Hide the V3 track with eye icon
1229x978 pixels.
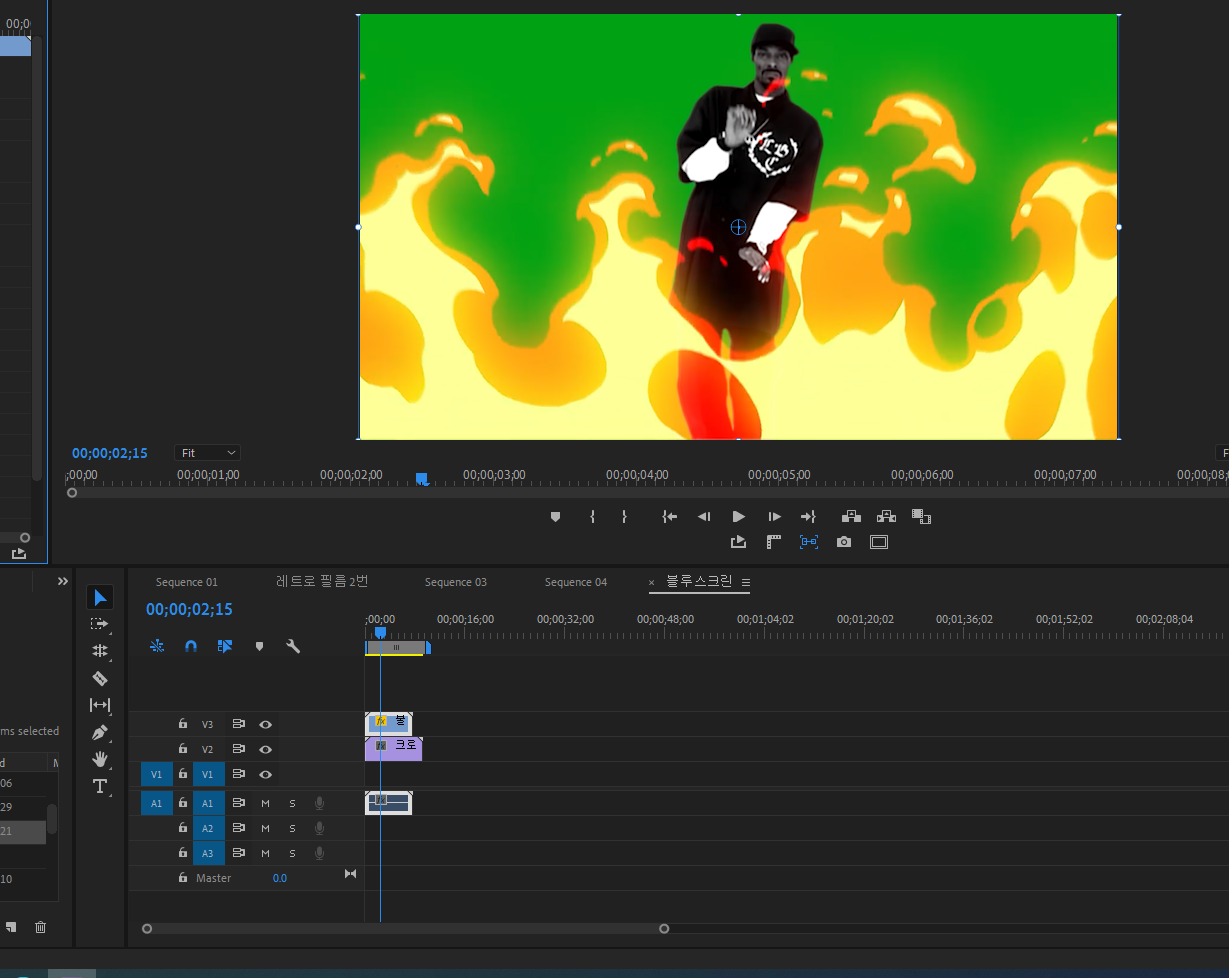(x=266, y=724)
